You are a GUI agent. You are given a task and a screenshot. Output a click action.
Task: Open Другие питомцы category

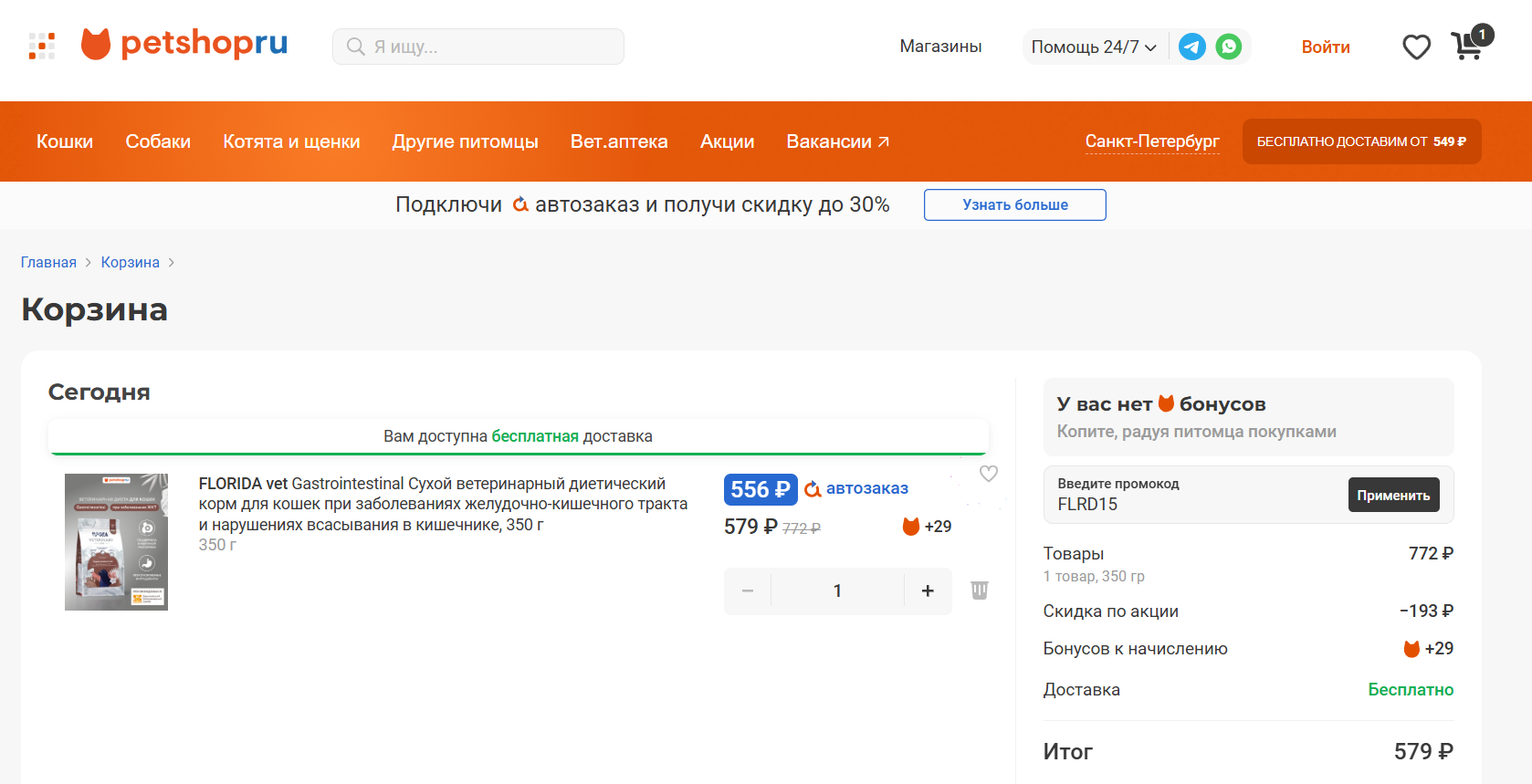(466, 141)
